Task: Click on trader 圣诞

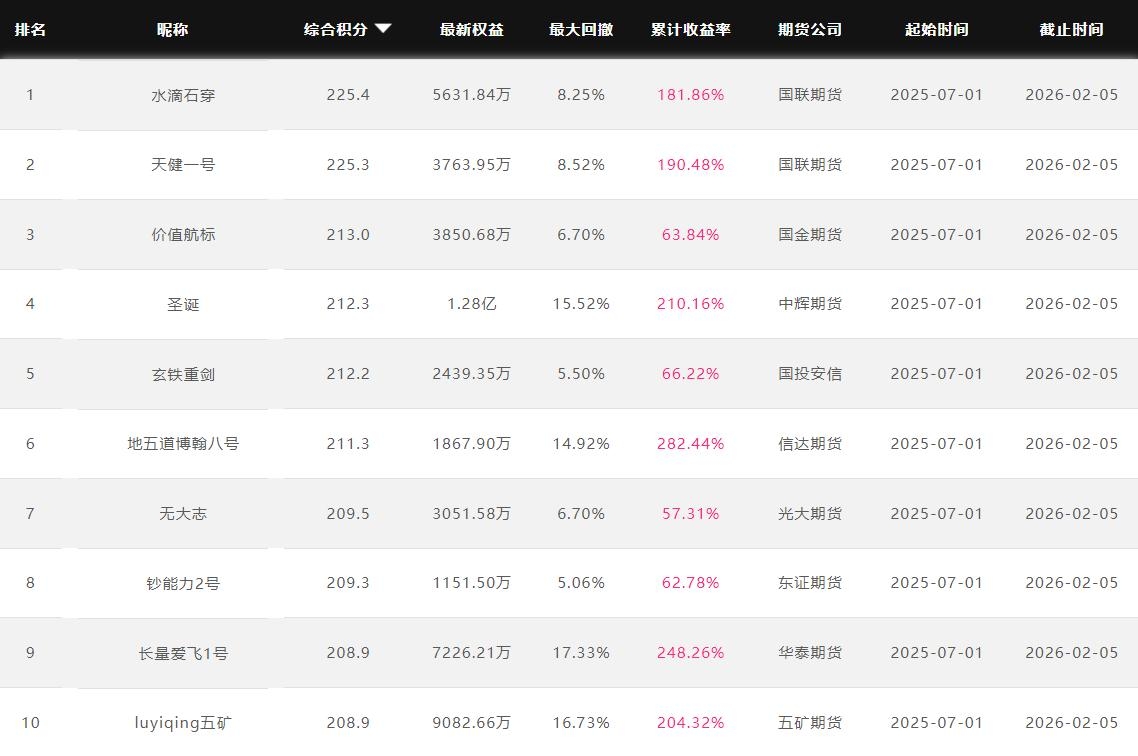Action: 183,304
